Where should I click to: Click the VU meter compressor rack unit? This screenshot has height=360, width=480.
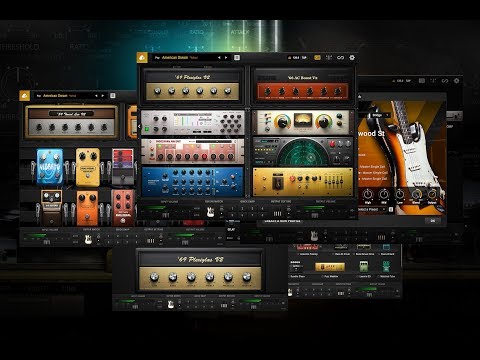pos(303,122)
